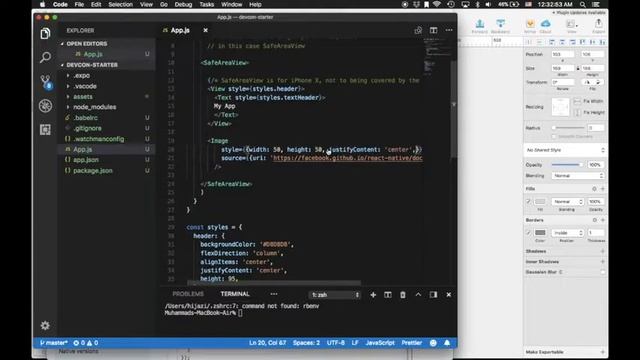640x360 pixels.
Task: Open the Debug view icon
Action: point(45,106)
